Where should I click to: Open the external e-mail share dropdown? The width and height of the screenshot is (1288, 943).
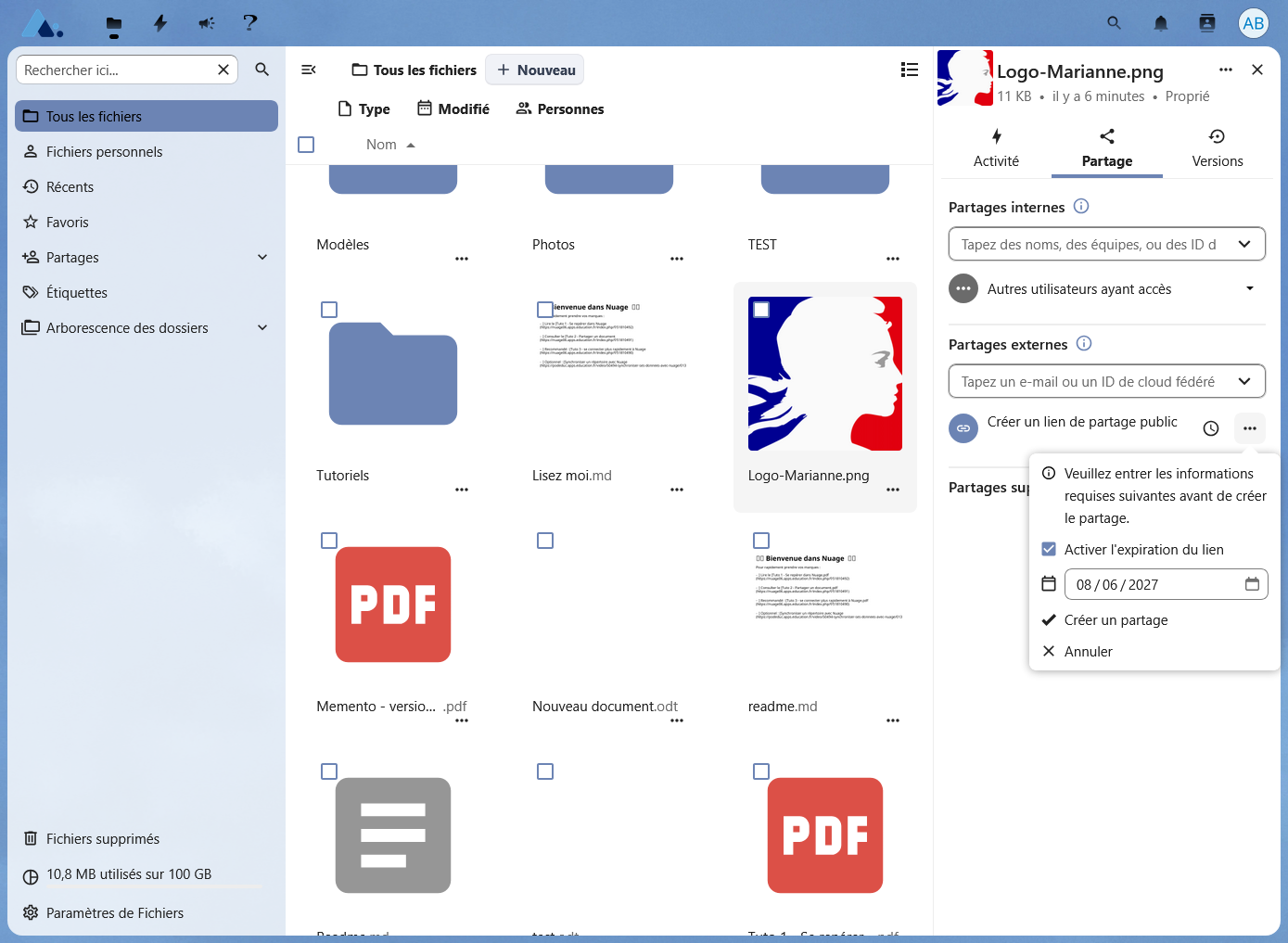pos(1244,381)
